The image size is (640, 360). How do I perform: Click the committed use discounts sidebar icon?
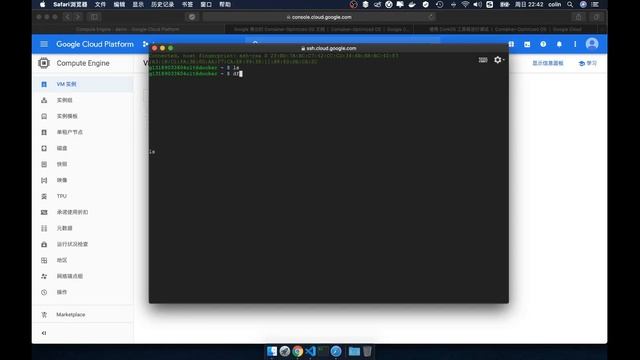[x=44, y=212]
